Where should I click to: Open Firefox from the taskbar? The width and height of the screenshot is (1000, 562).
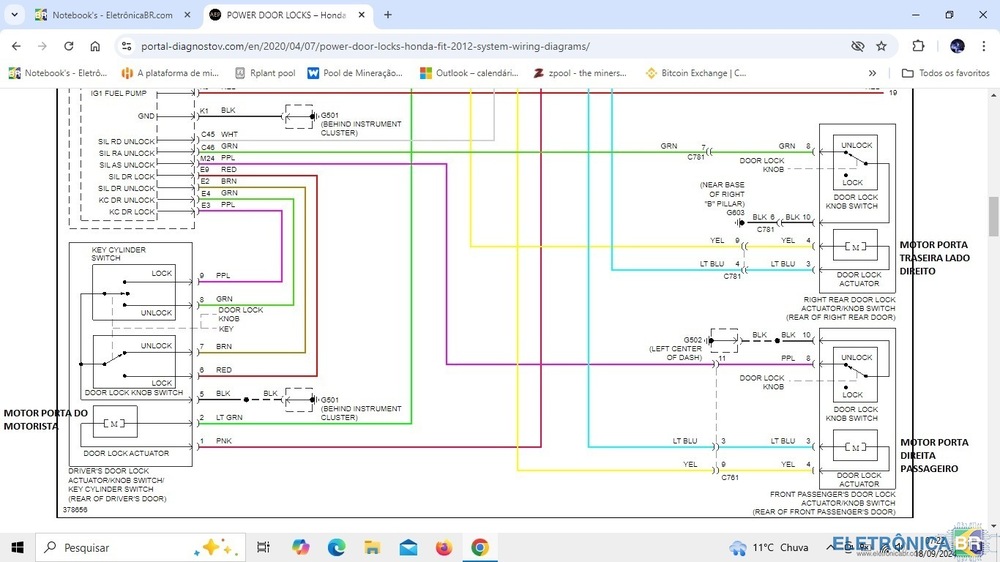[444, 547]
